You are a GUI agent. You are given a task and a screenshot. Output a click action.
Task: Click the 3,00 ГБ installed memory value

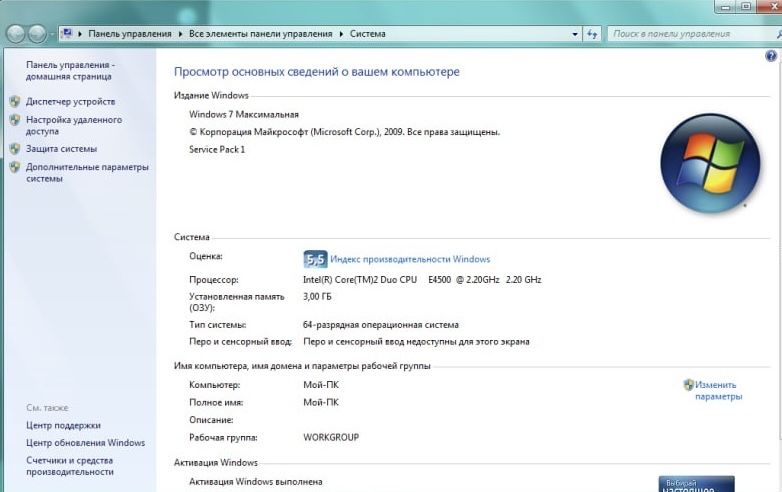(x=317, y=297)
